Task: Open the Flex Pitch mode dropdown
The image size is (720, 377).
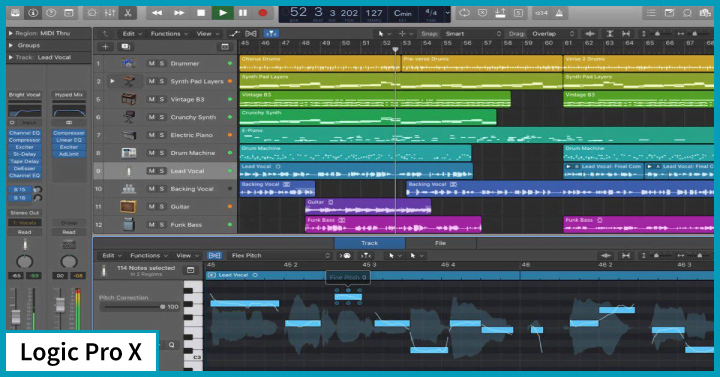Action: [280, 255]
